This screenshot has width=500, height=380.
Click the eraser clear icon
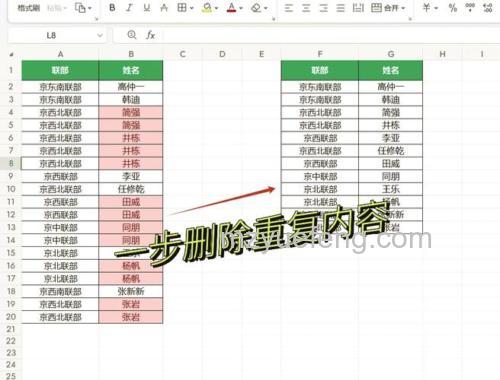coord(256,8)
